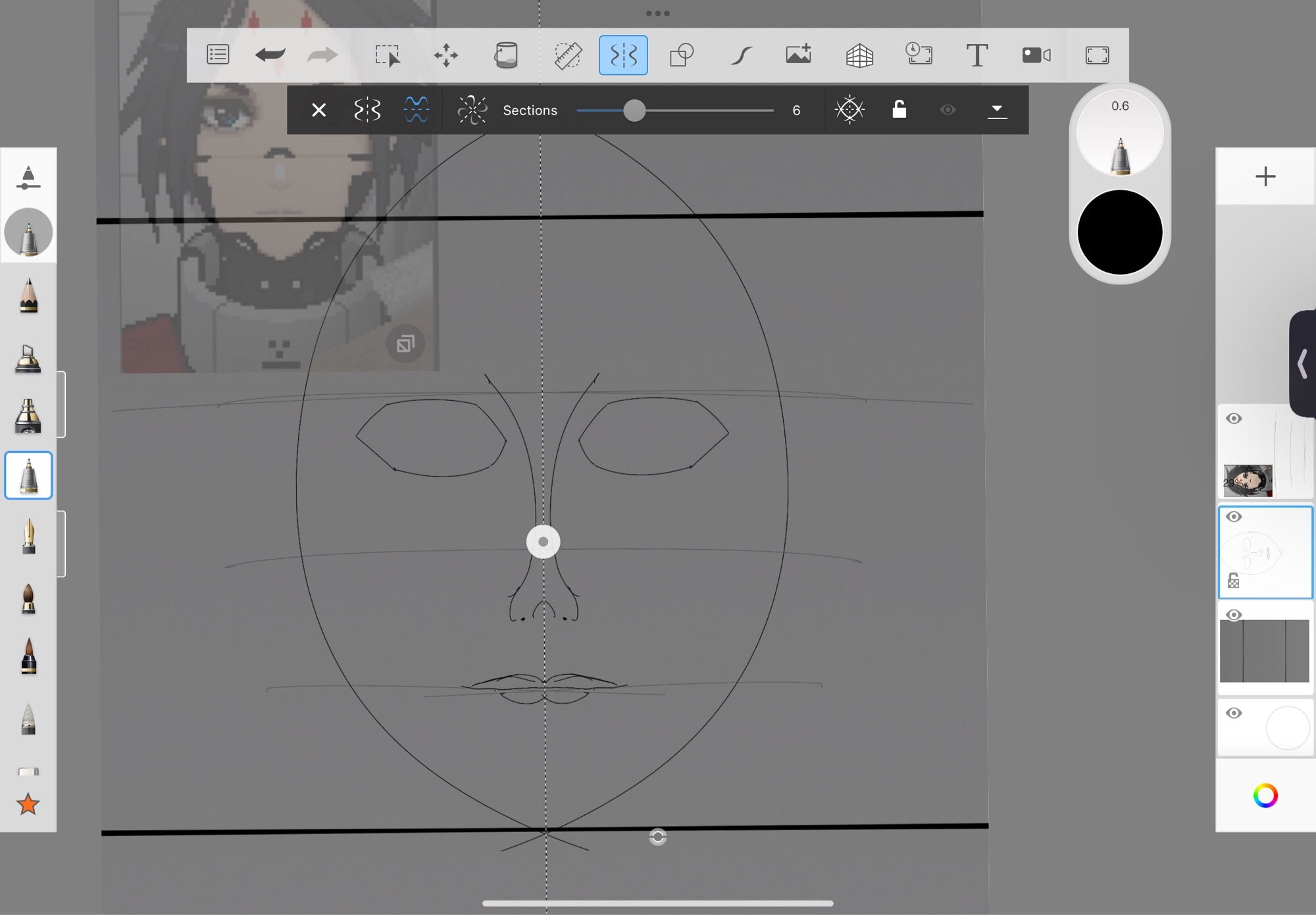Choose the gray felt-tip brush

click(x=28, y=719)
